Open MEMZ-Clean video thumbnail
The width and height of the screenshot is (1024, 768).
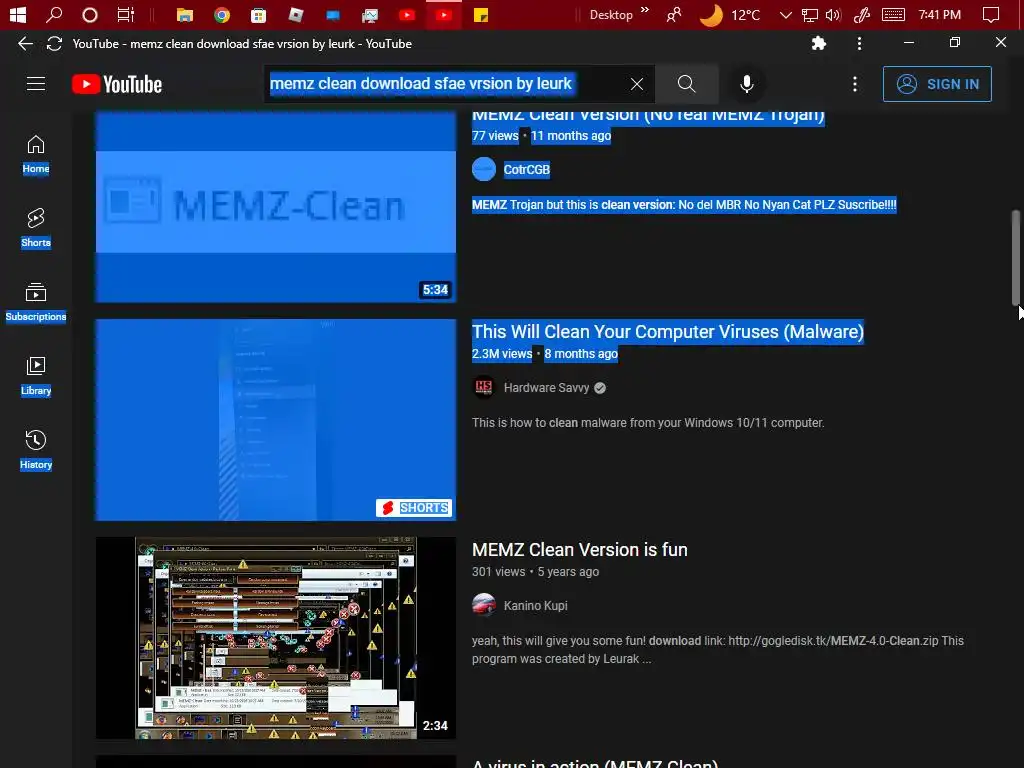(x=276, y=206)
